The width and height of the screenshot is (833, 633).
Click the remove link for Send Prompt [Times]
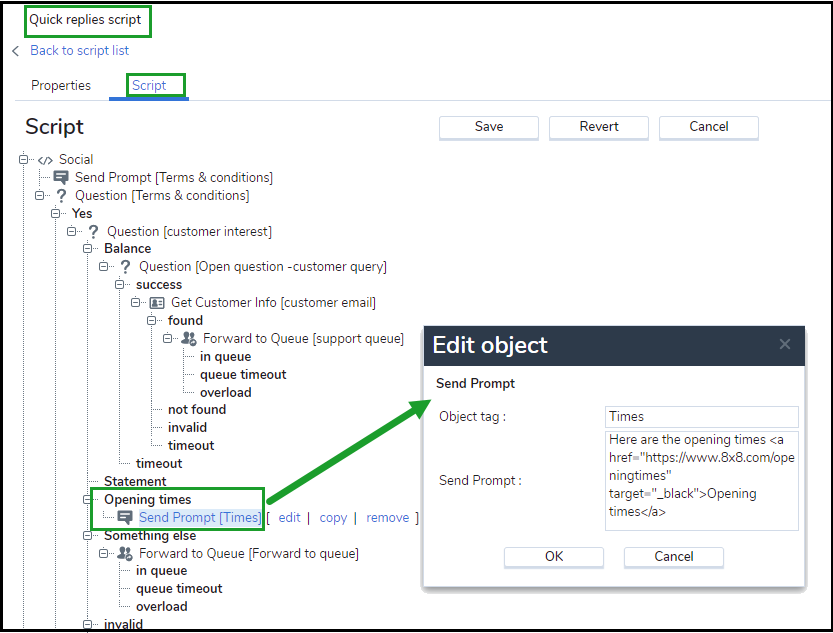[388, 518]
